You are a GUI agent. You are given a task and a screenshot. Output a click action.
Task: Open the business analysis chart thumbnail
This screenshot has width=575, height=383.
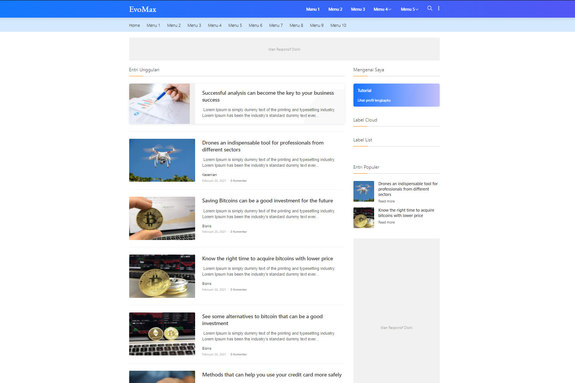click(x=159, y=104)
